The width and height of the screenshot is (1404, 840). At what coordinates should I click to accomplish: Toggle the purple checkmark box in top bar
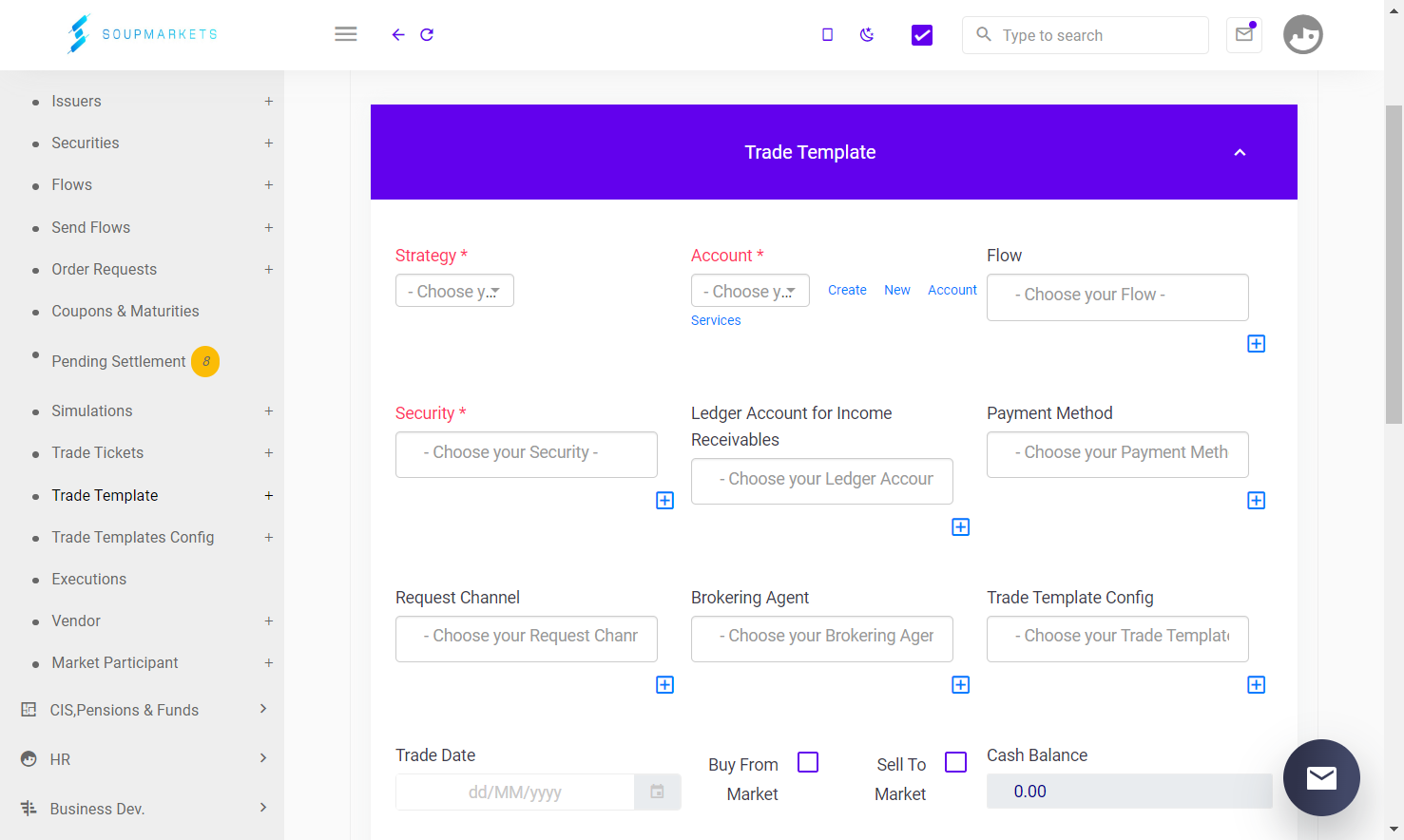click(922, 35)
